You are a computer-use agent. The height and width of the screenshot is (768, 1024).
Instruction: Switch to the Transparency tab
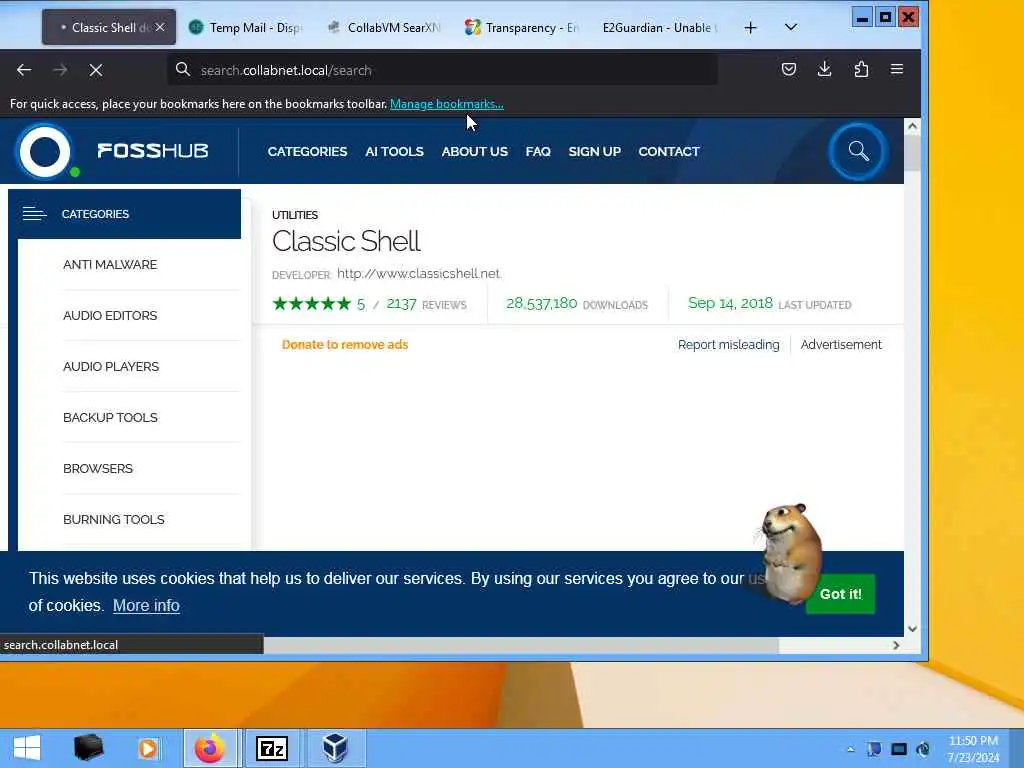coord(522,27)
